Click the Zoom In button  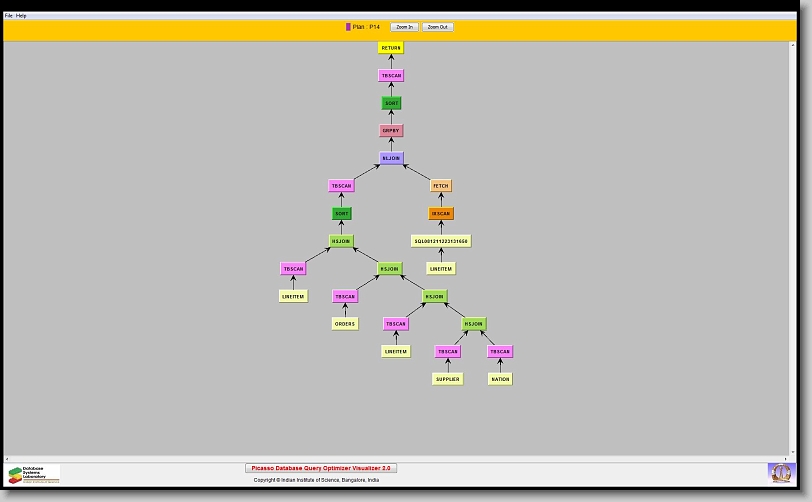click(x=404, y=27)
